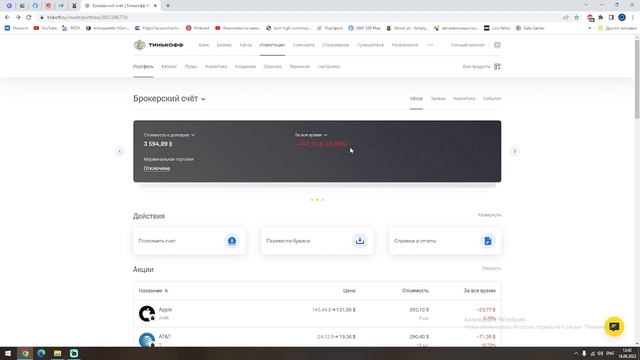Select the middle carousel dot indicator
This screenshot has width=640, height=360.
[x=317, y=200]
